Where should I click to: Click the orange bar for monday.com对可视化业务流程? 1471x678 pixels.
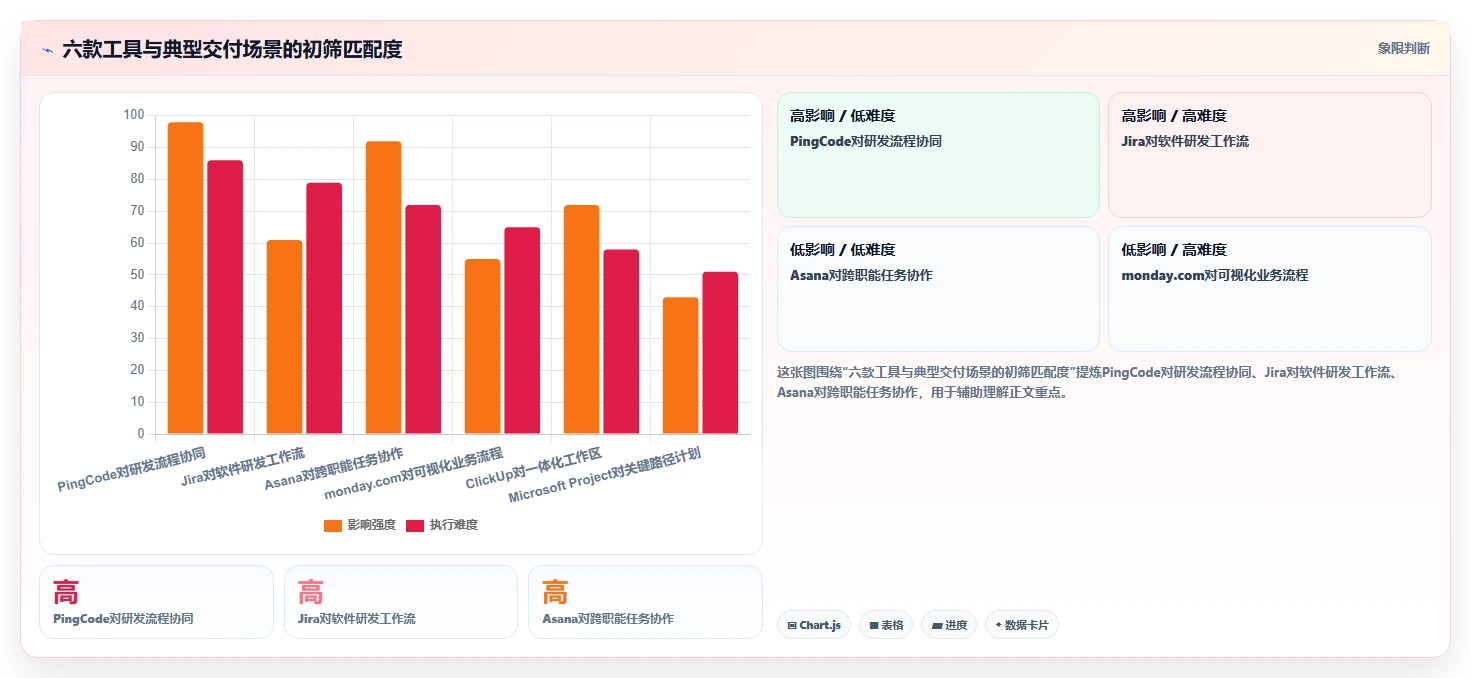point(482,346)
